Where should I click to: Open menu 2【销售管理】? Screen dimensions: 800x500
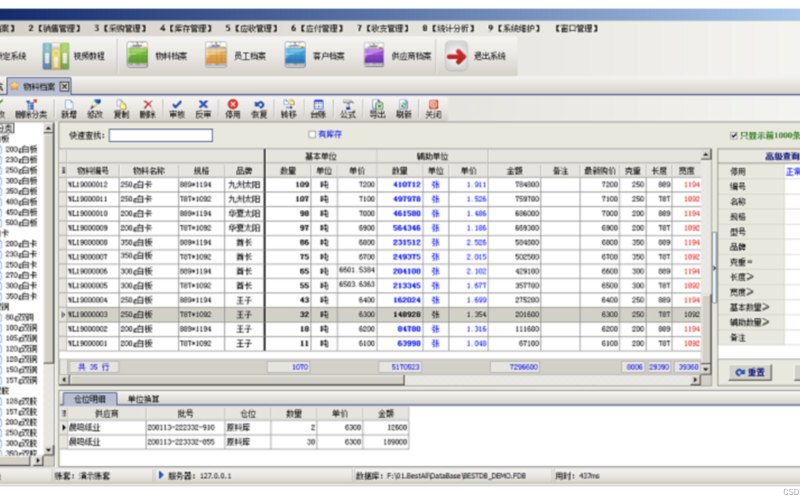coord(55,28)
